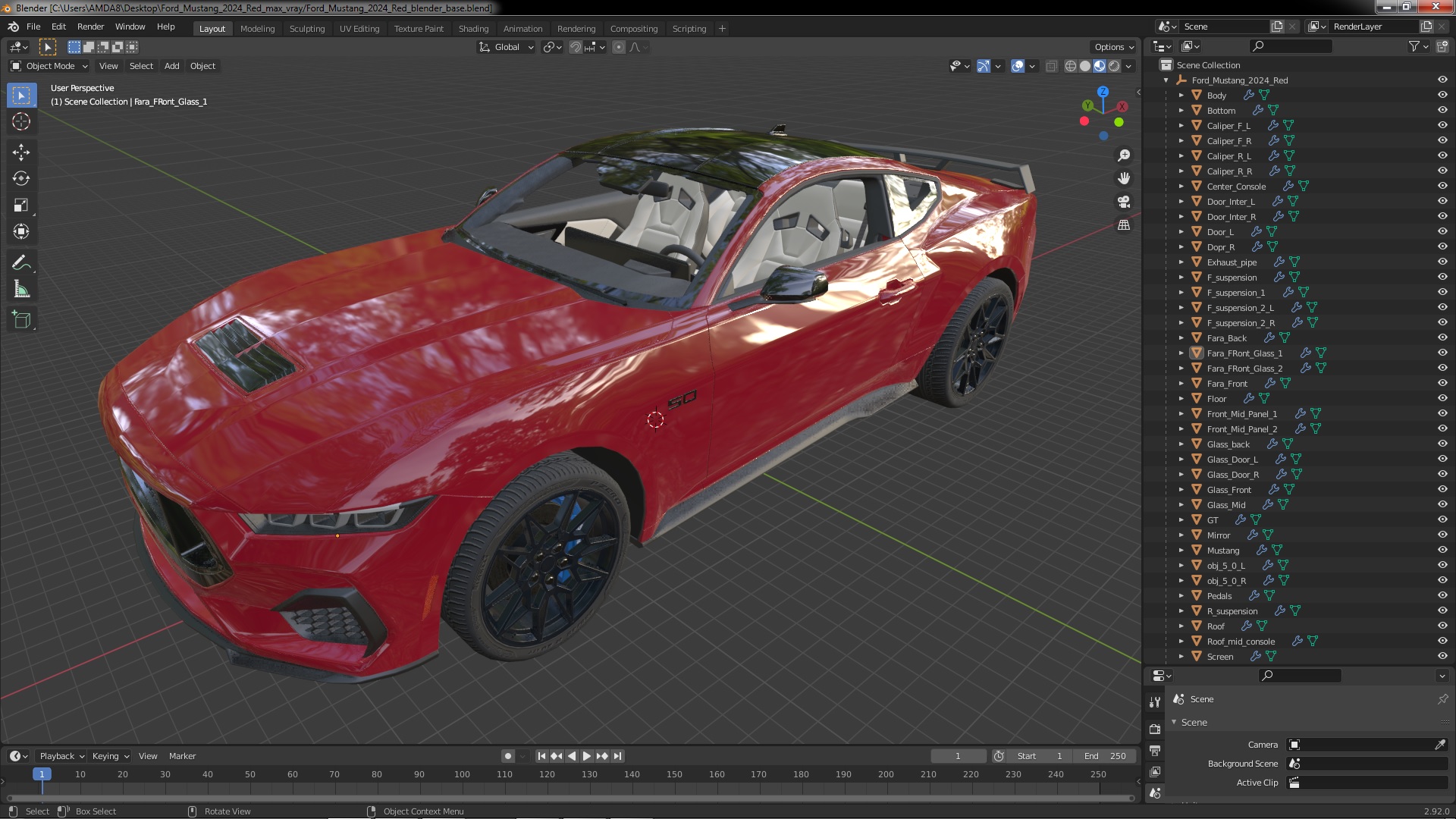The image size is (1456, 819).
Task: Open the File menu
Action: coord(33,27)
